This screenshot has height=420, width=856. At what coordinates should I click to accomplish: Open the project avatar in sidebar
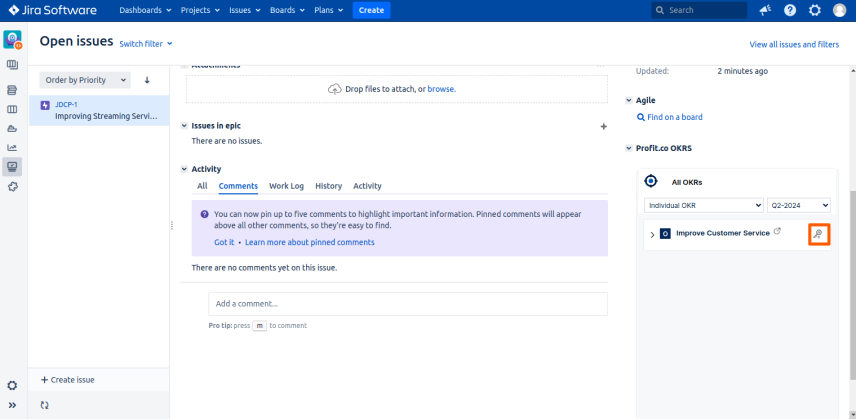pyautogui.click(x=13, y=40)
